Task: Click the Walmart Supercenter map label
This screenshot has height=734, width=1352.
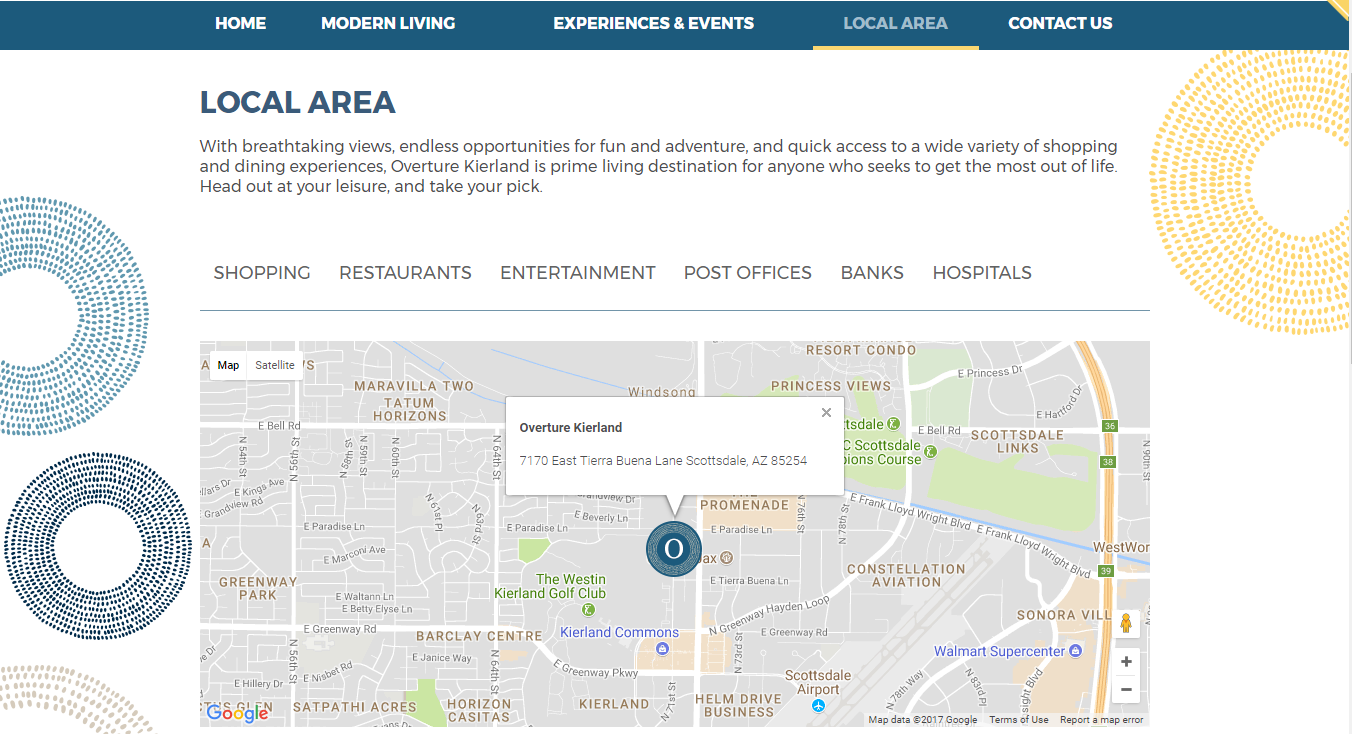Action: tap(999, 652)
